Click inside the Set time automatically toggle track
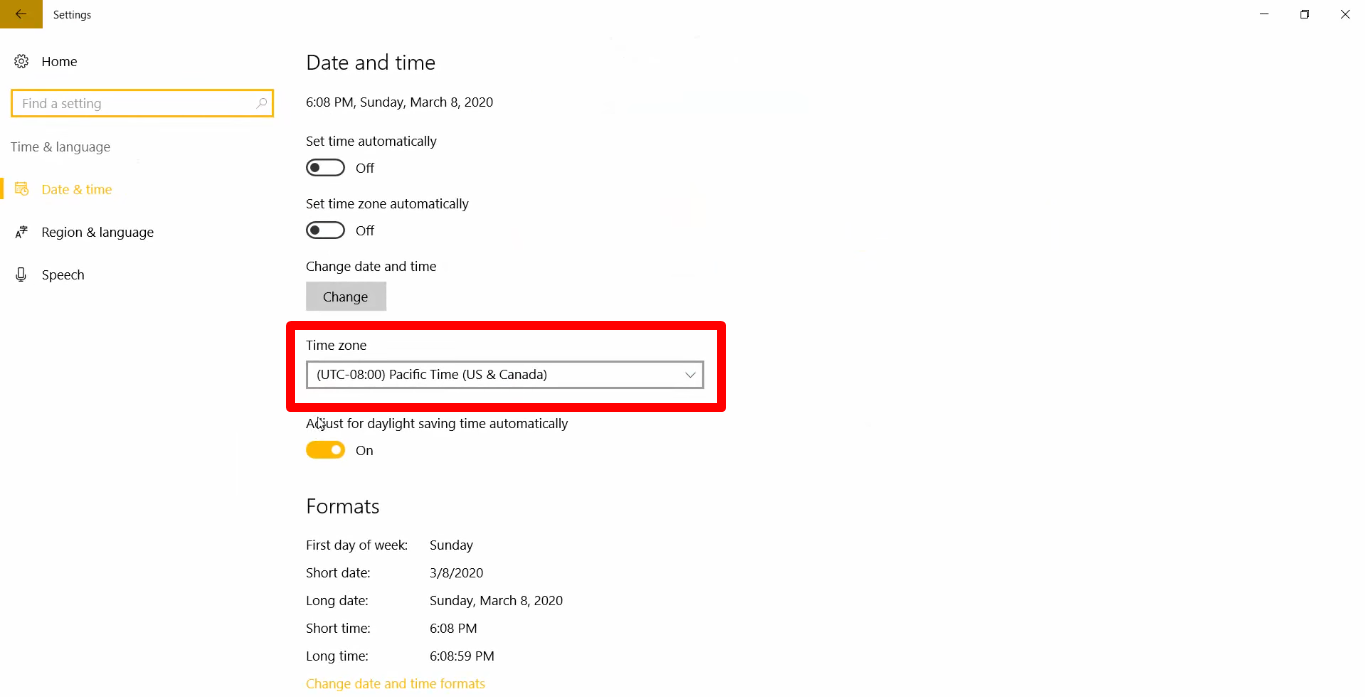The width and height of the screenshot is (1365, 697). click(325, 167)
